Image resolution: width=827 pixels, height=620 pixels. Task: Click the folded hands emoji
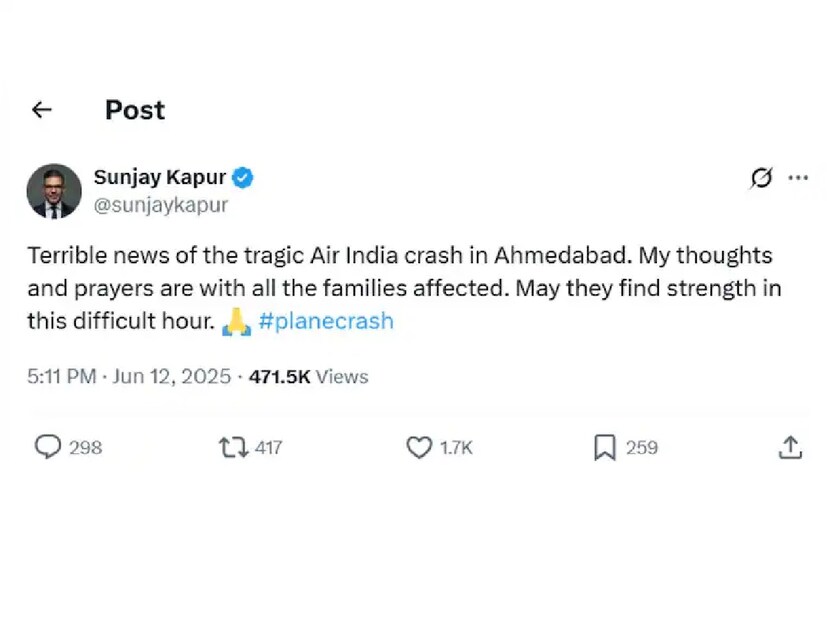point(235,322)
